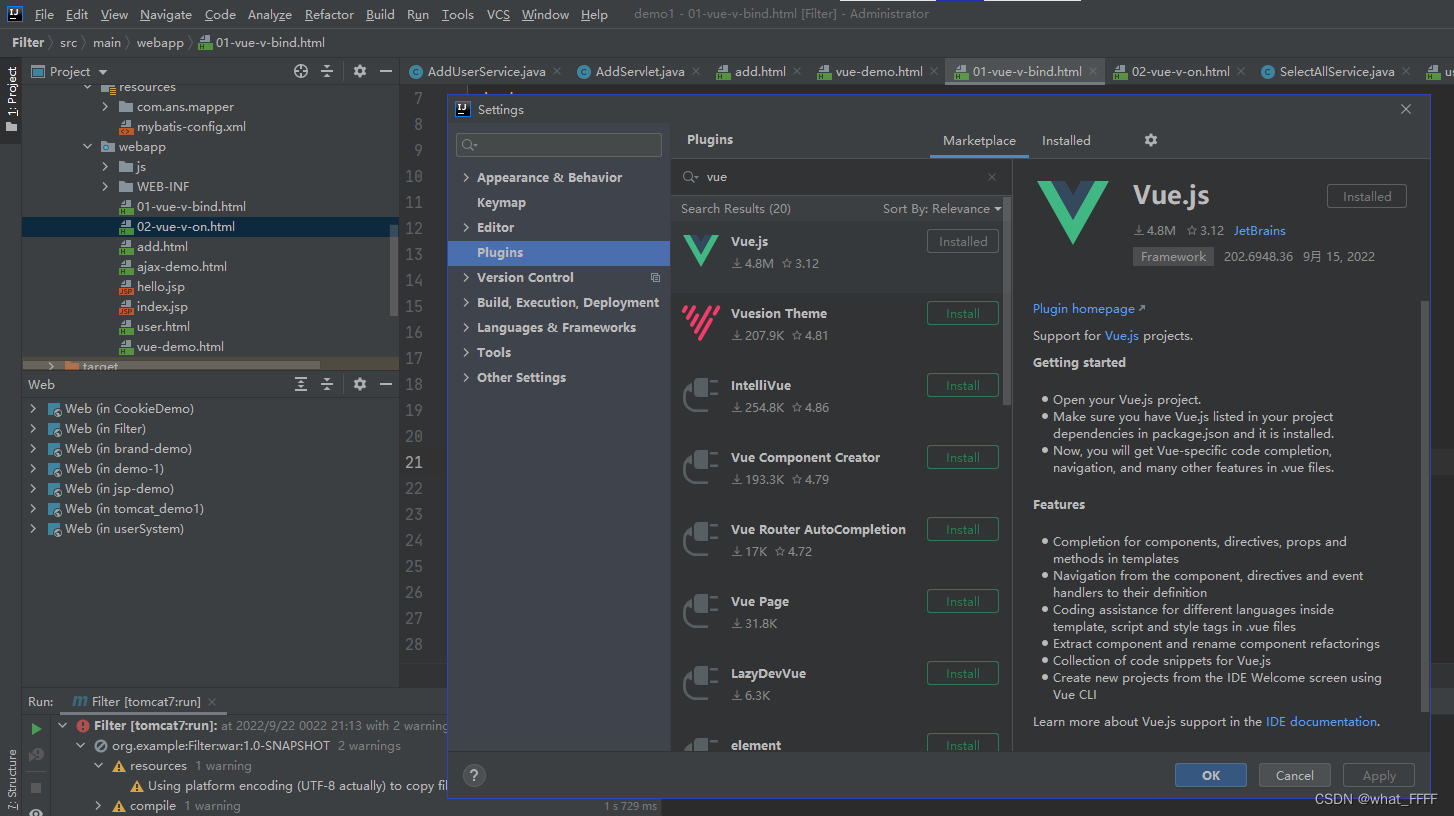
Task: Expand Web (in userSystem) node
Action: pyautogui.click(x=33, y=529)
